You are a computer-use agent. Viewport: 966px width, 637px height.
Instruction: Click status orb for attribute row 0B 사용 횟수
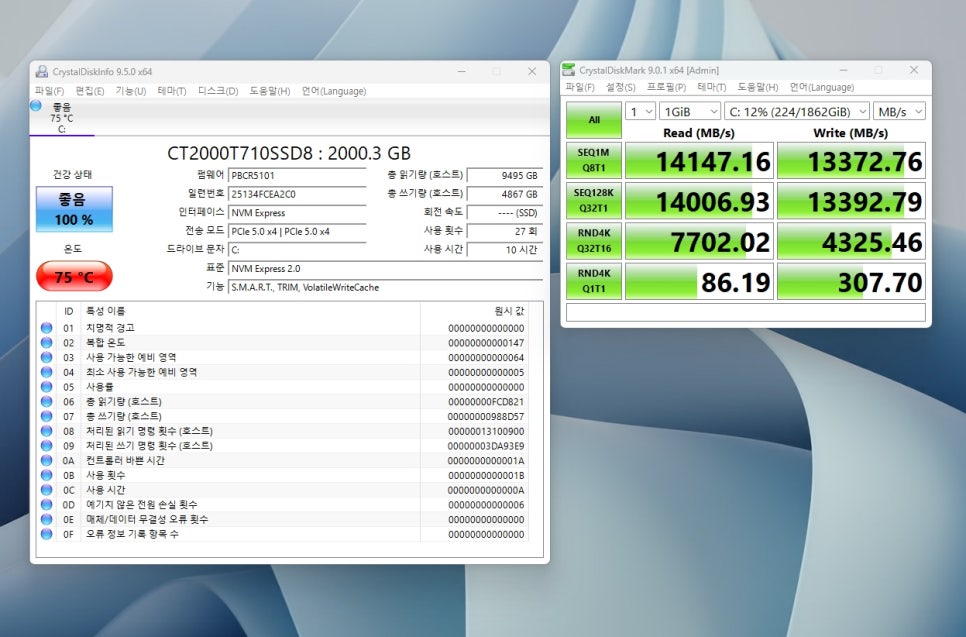point(46,475)
